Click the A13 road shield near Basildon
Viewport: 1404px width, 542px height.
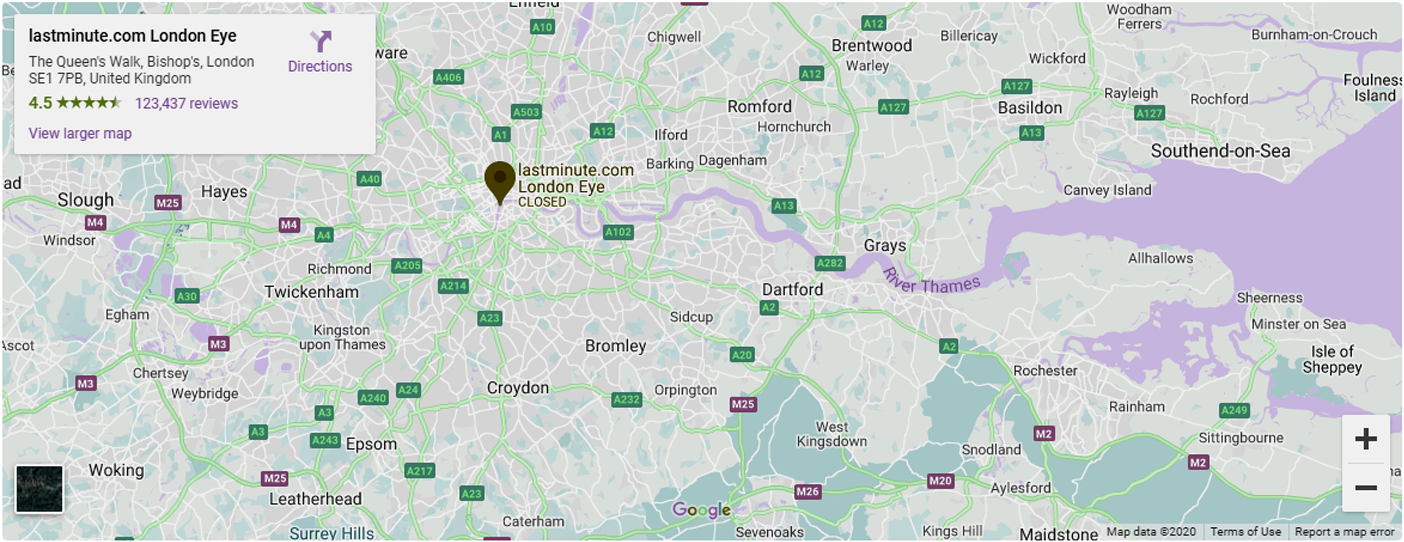tap(1032, 133)
